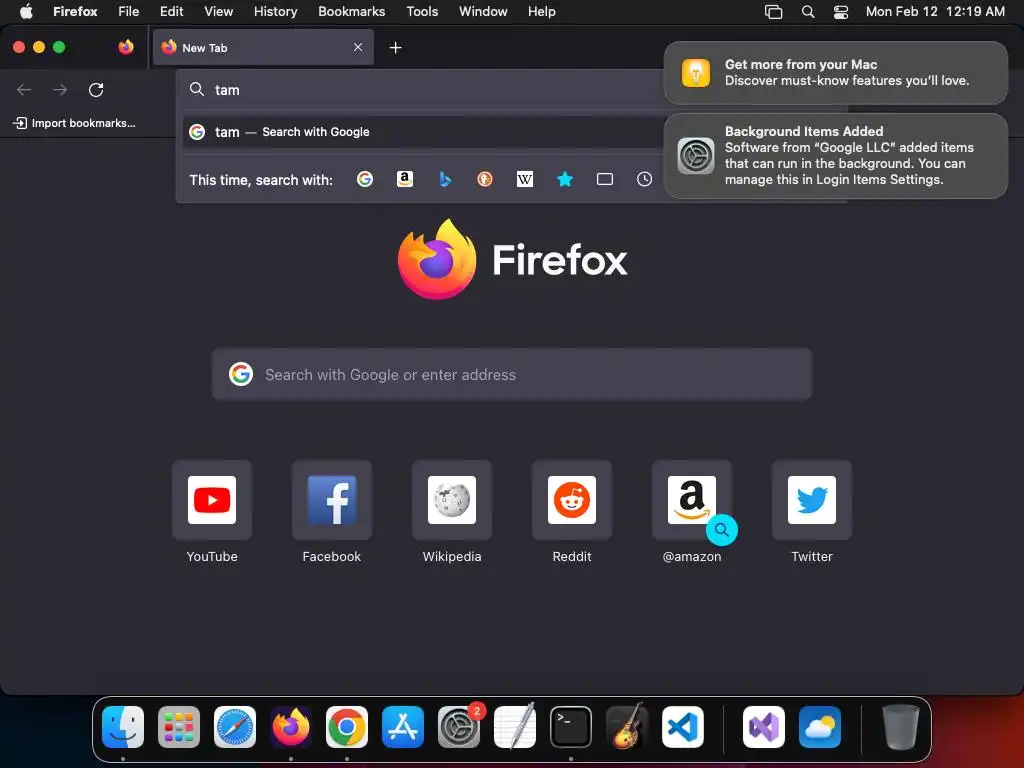Select 'tam — Search with Google' suggestion

423,132
